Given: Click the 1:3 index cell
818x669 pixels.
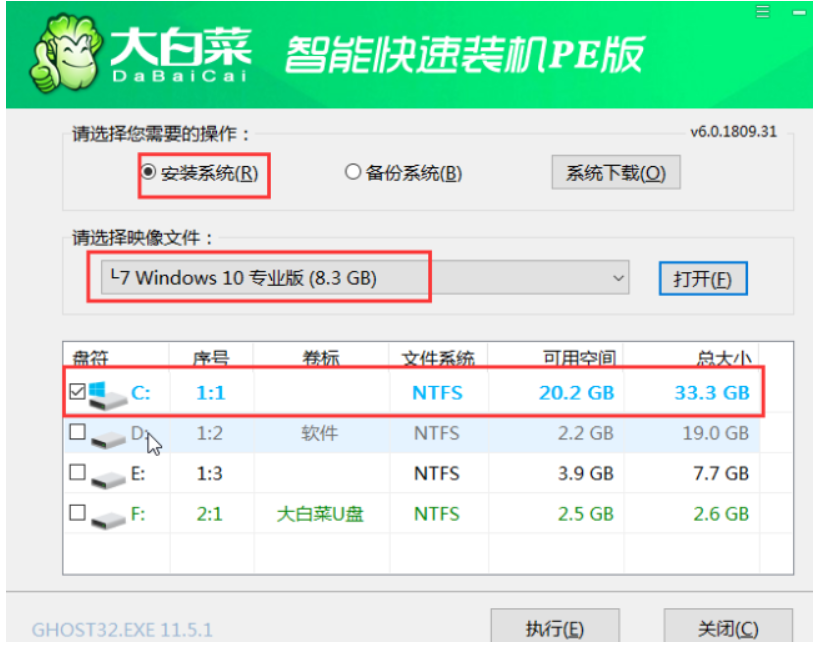Looking at the screenshot, I should (210, 473).
